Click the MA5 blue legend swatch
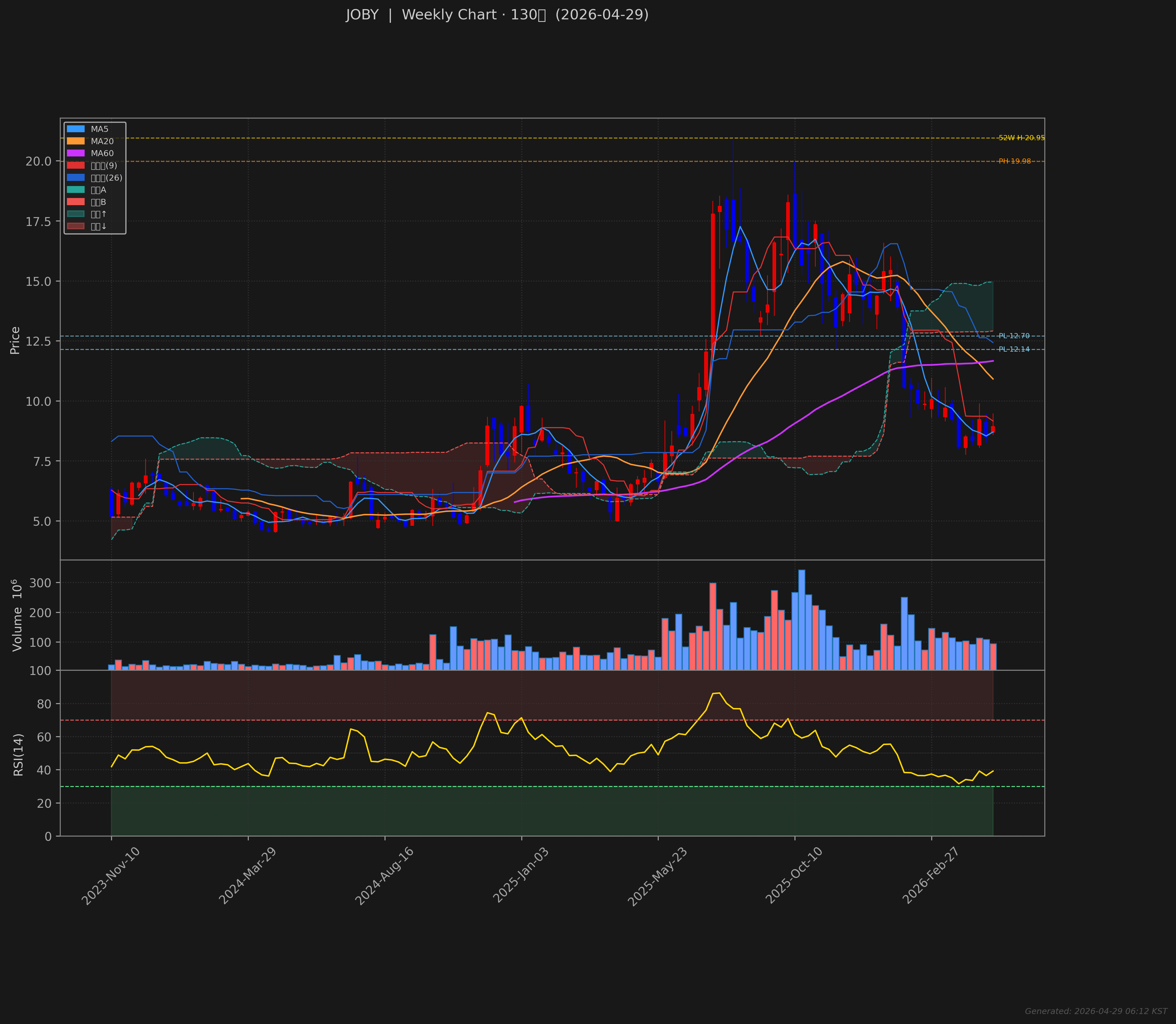1176x1024 pixels. (x=75, y=129)
